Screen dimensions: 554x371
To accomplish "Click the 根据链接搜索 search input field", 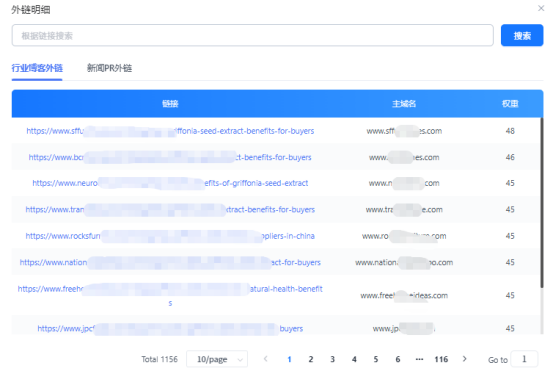I will point(253,35).
